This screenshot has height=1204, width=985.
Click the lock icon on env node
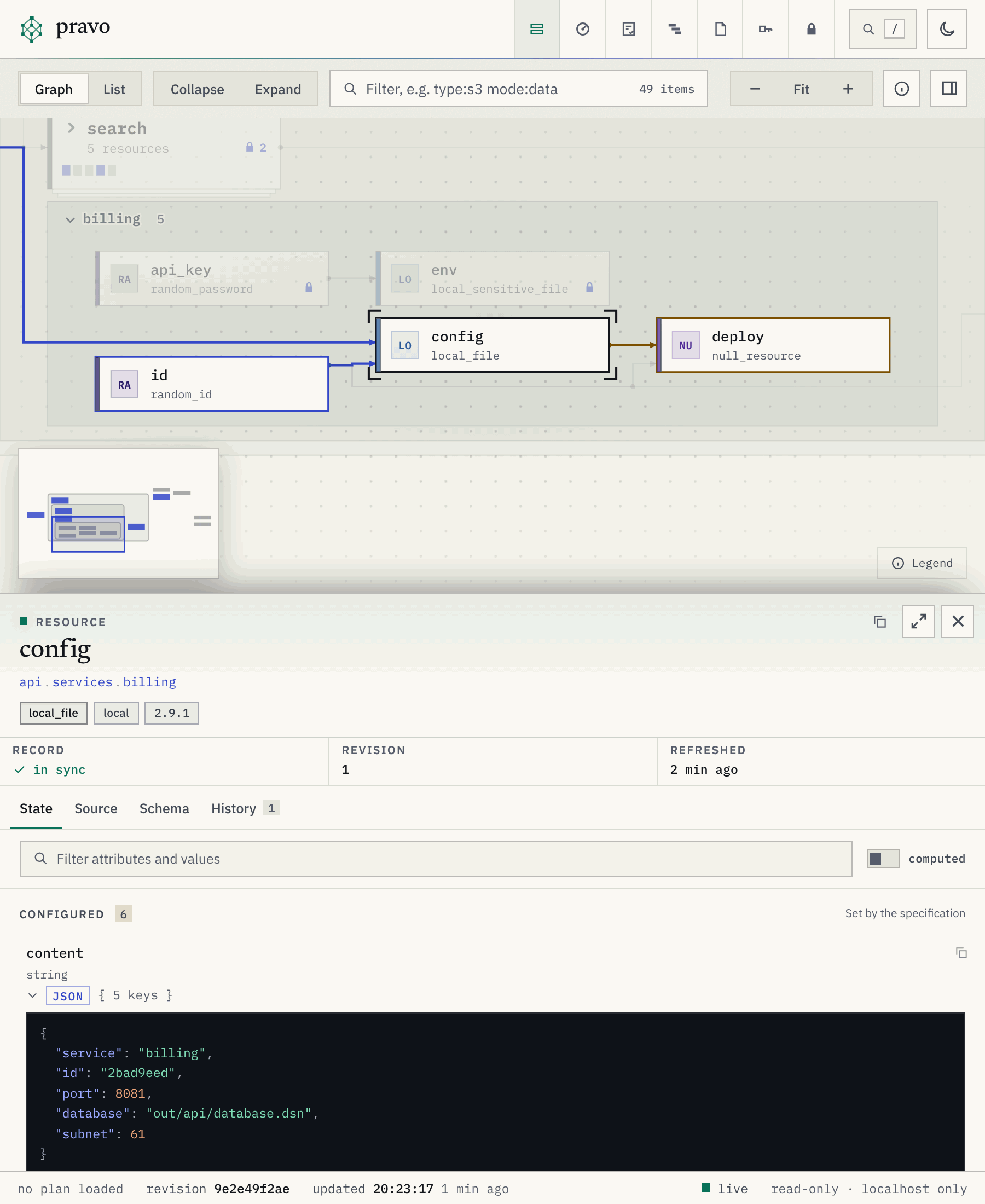pos(589,287)
